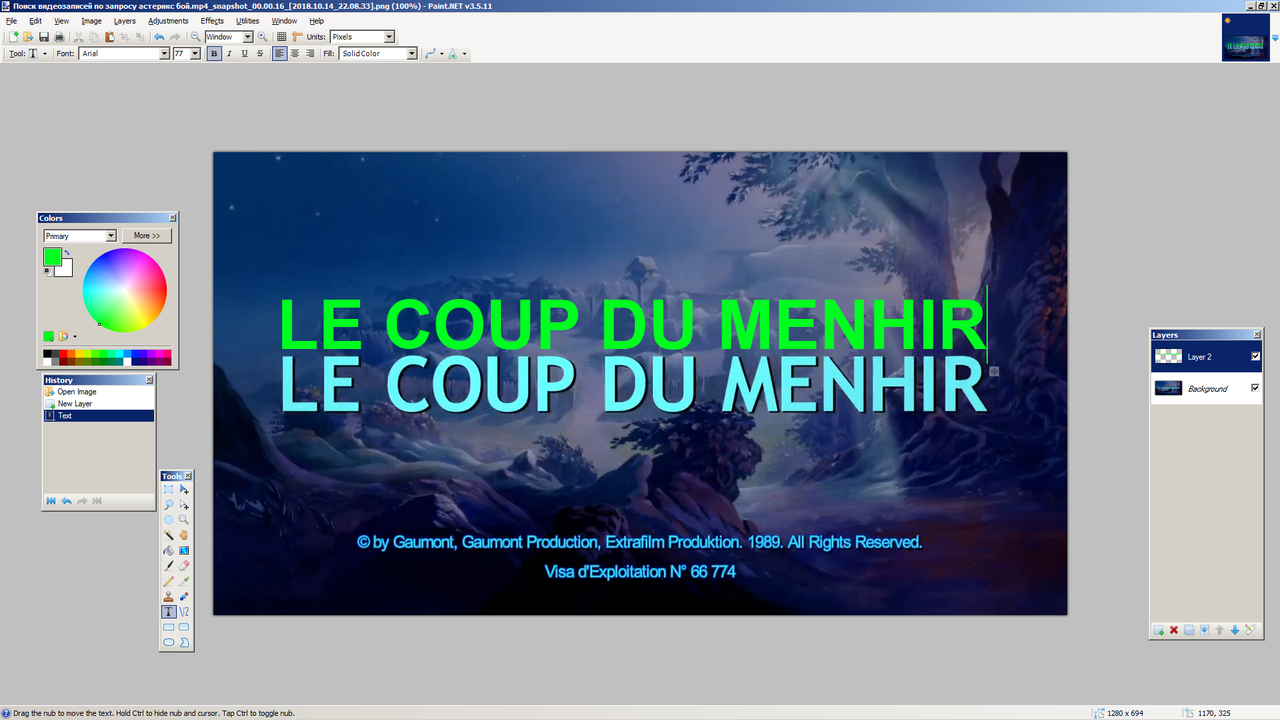Image resolution: width=1280 pixels, height=720 pixels.
Task: Set text alignment to center
Action: pos(295,53)
